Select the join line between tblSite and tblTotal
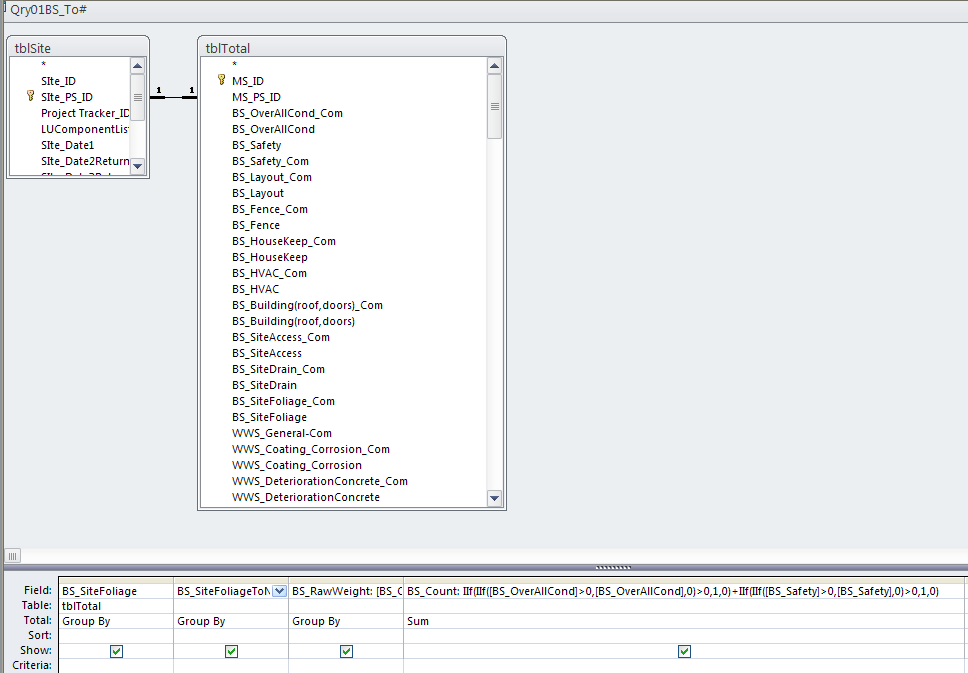The width and height of the screenshot is (968, 673). click(173, 97)
